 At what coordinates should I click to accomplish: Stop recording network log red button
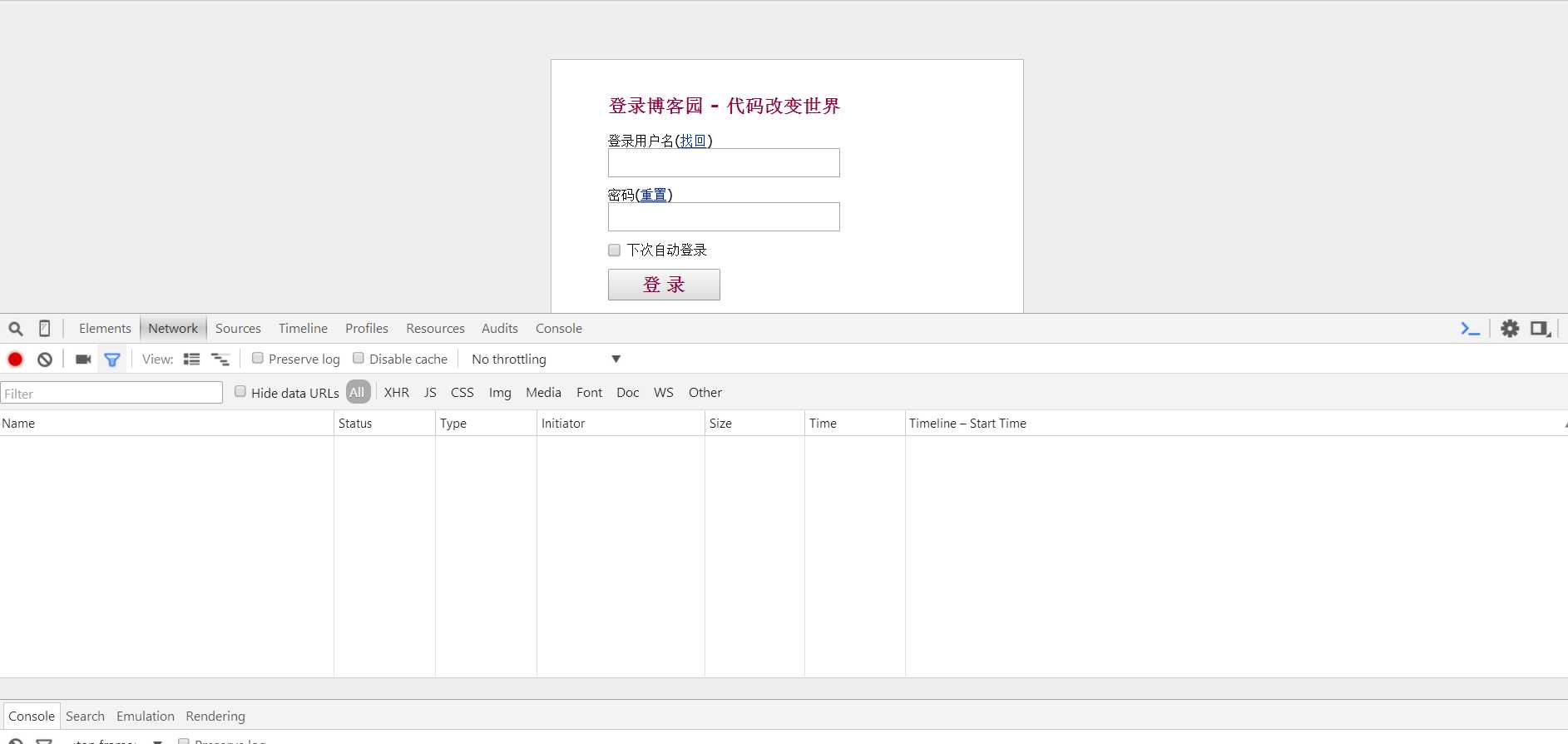15,360
